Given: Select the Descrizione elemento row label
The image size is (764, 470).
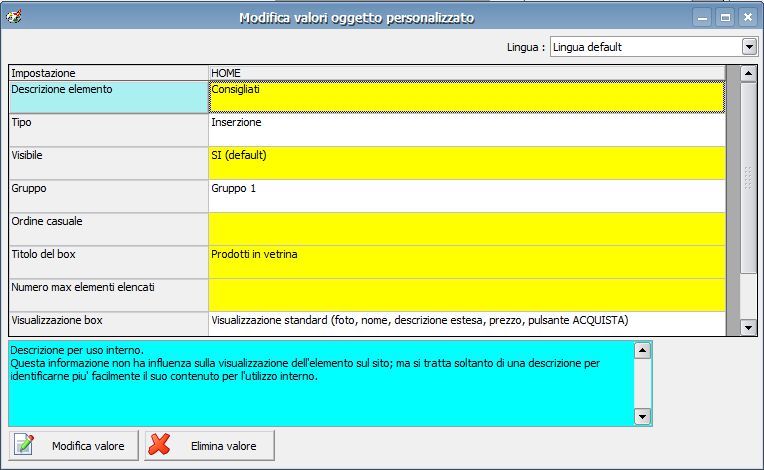Looking at the screenshot, I should coord(109,97).
